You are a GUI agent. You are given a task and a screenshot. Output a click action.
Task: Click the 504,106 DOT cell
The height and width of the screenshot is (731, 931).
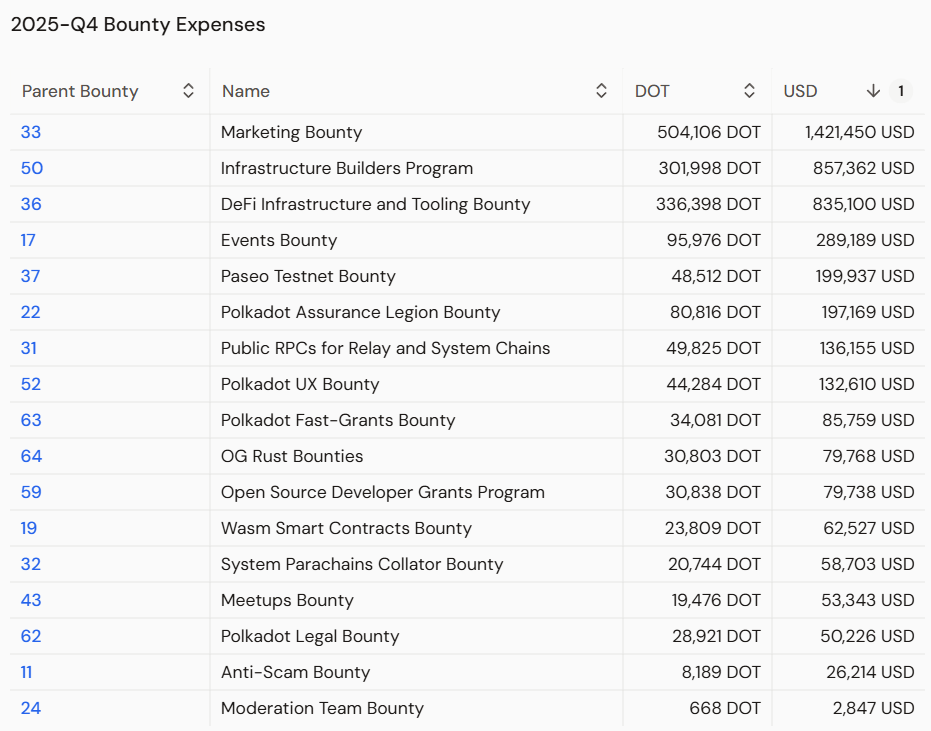[709, 132]
